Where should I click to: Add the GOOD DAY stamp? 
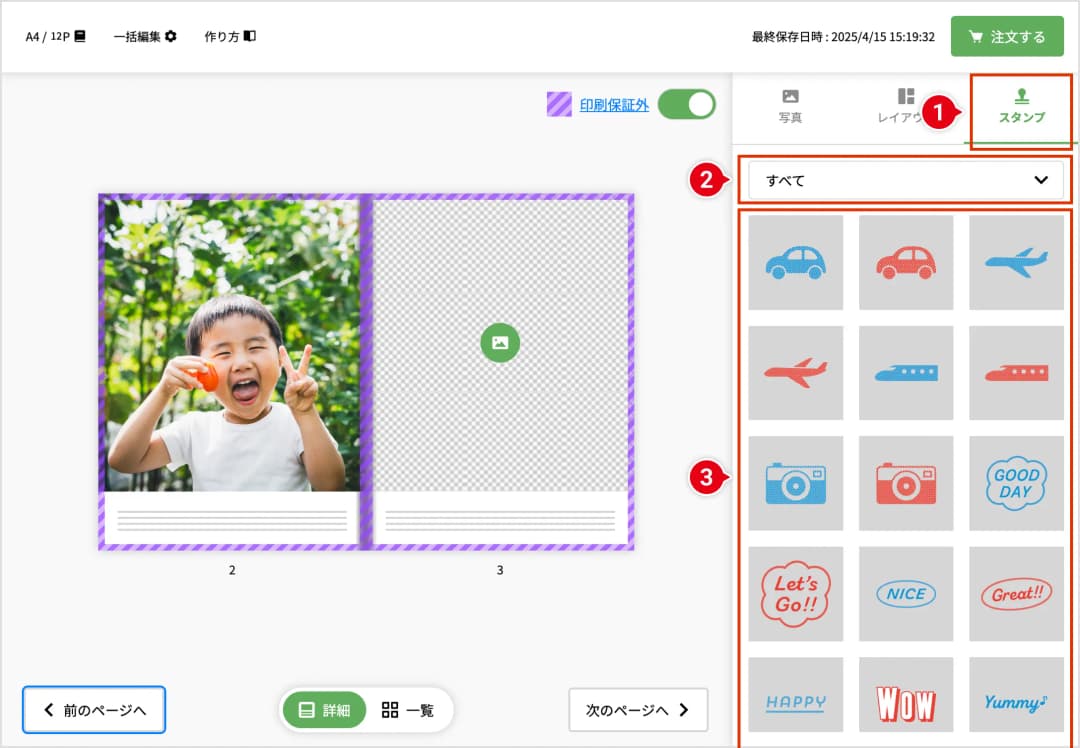tap(1015, 483)
